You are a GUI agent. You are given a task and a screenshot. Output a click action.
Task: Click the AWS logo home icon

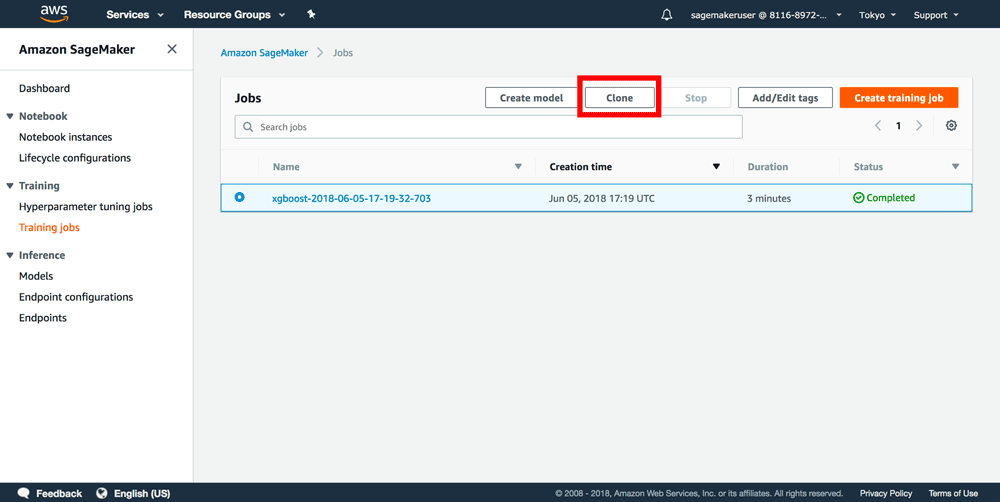pos(54,13)
